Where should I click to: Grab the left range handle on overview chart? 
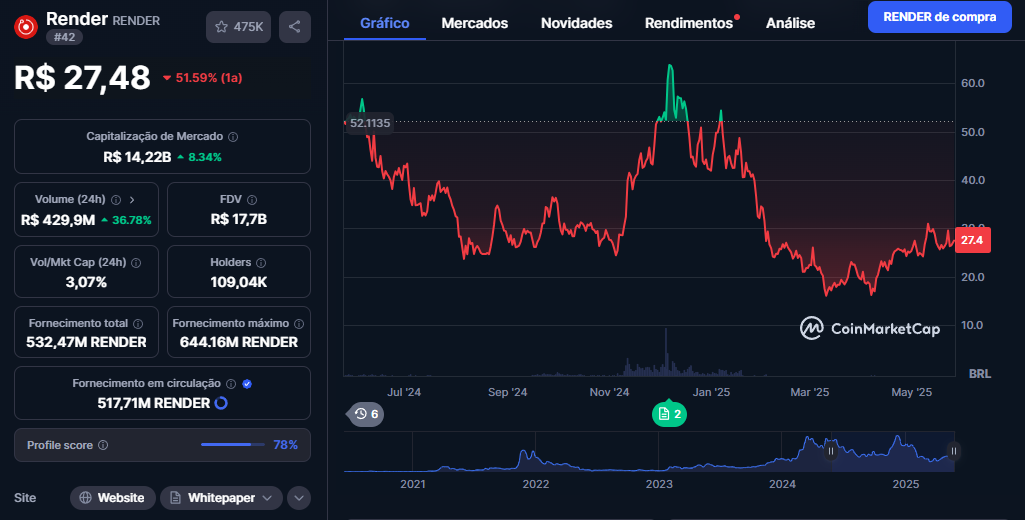tap(831, 451)
